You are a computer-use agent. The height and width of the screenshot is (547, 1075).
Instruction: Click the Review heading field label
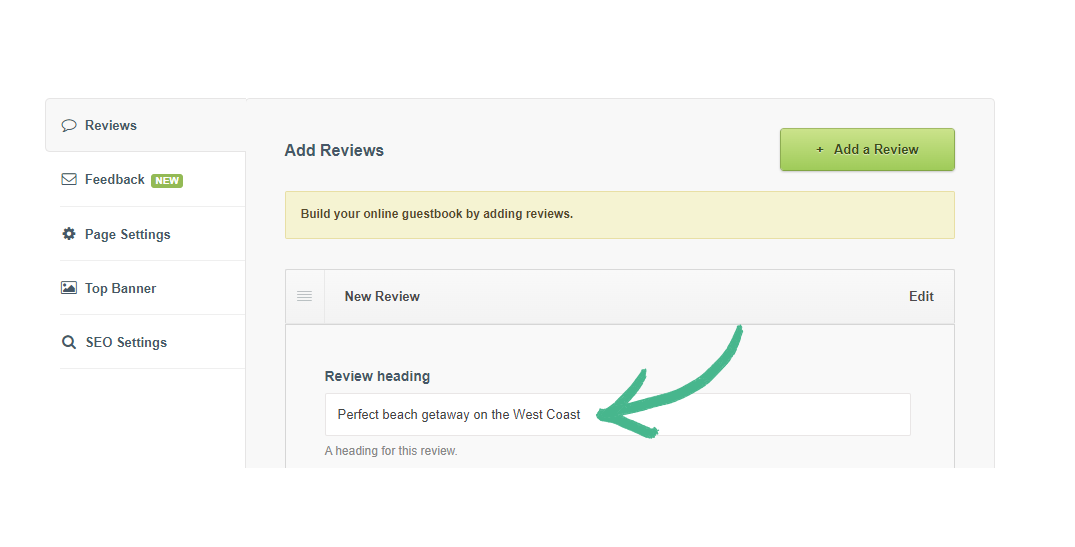pos(377,377)
